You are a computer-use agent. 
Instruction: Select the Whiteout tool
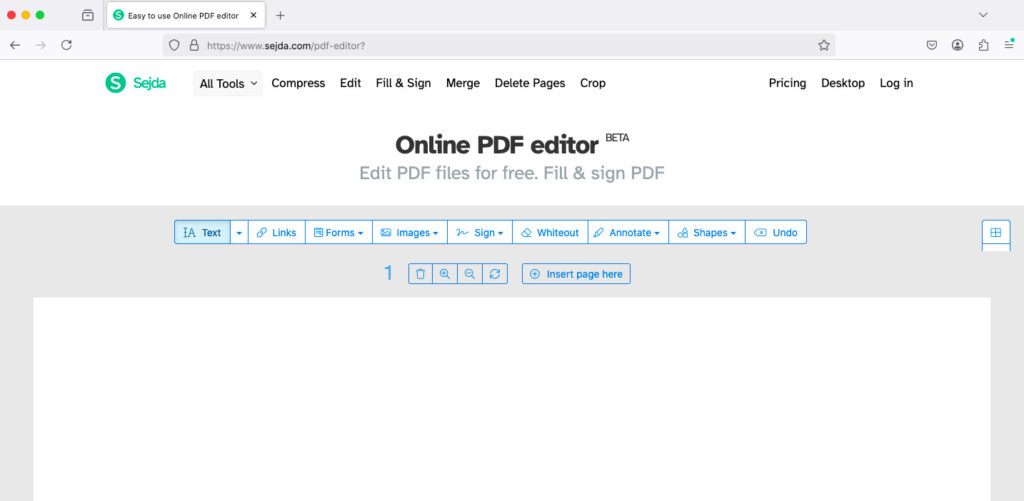550,232
